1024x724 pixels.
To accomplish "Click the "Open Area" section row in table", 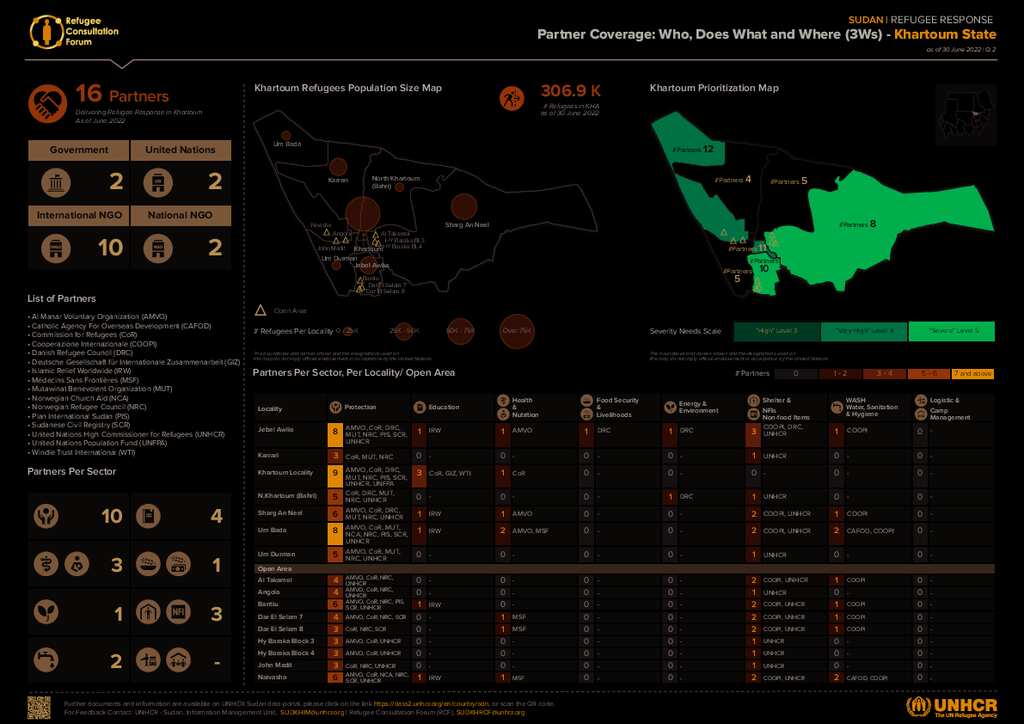I will tap(624, 569).
